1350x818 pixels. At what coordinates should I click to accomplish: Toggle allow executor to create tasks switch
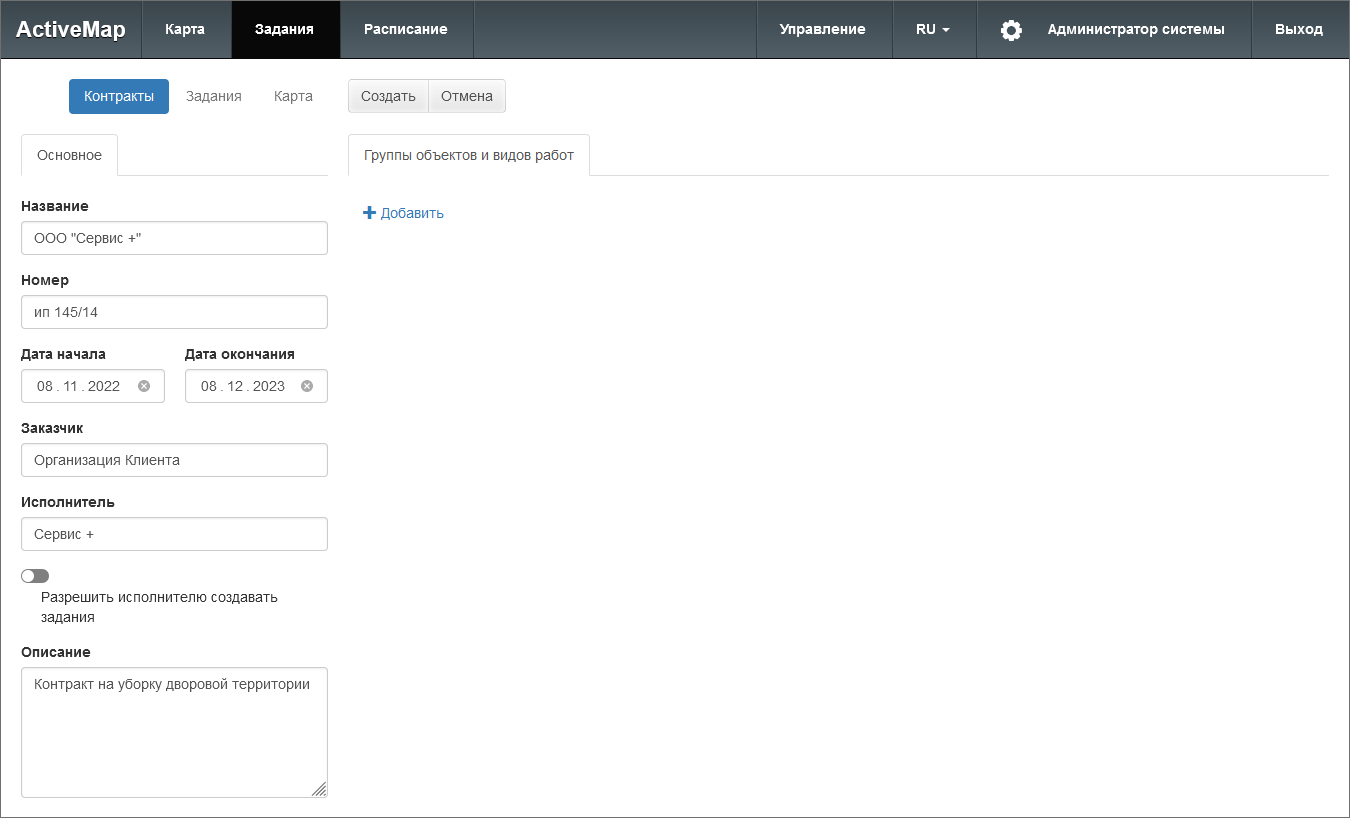[x=35, y=576]
